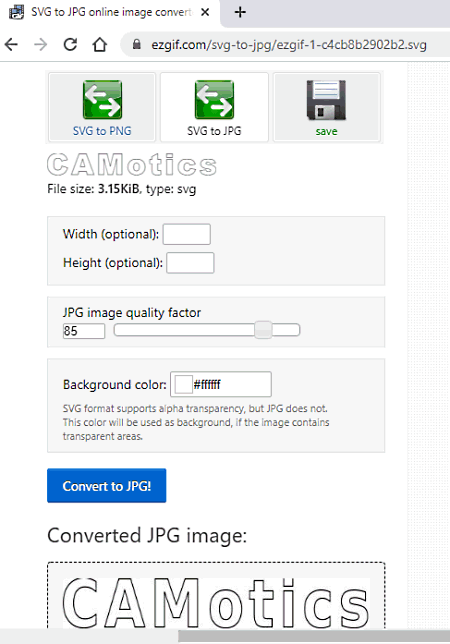Click the horizontal scrollbar at the bottom
The width and height of the screenshot is (450, 644).
tap(314, 636)
